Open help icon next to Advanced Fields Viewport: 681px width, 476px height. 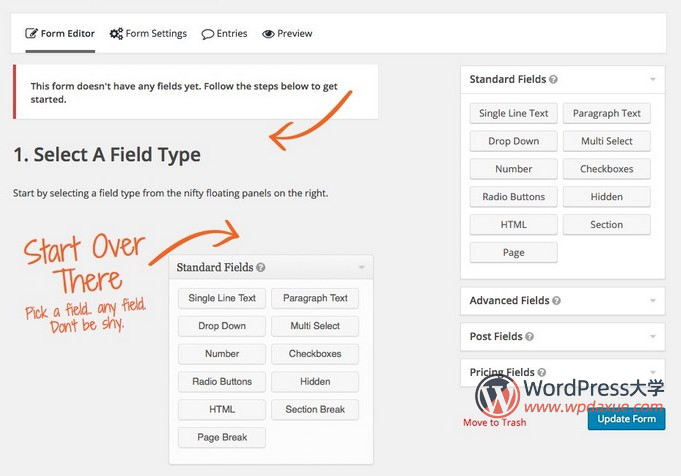tap(556, 301)
